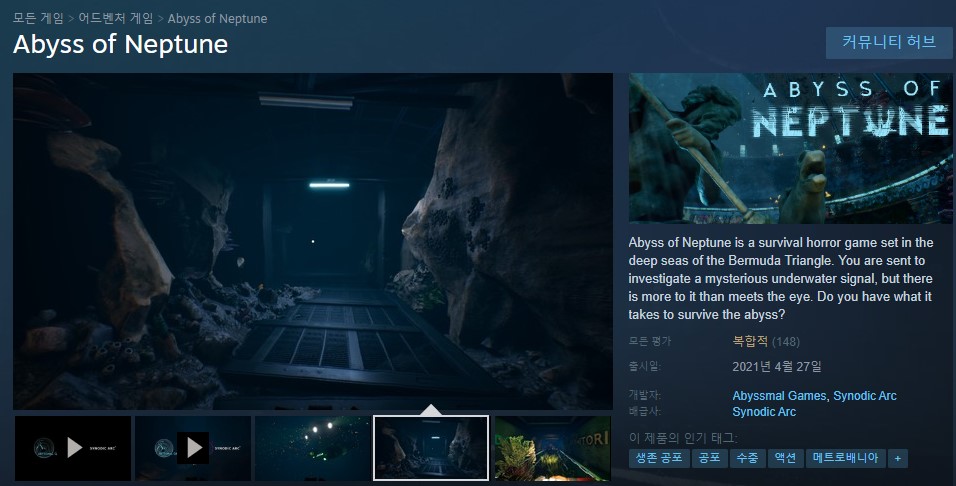Select the 액션 tag
This screenshot has height=486, width=956.
(x=785, y=458)
